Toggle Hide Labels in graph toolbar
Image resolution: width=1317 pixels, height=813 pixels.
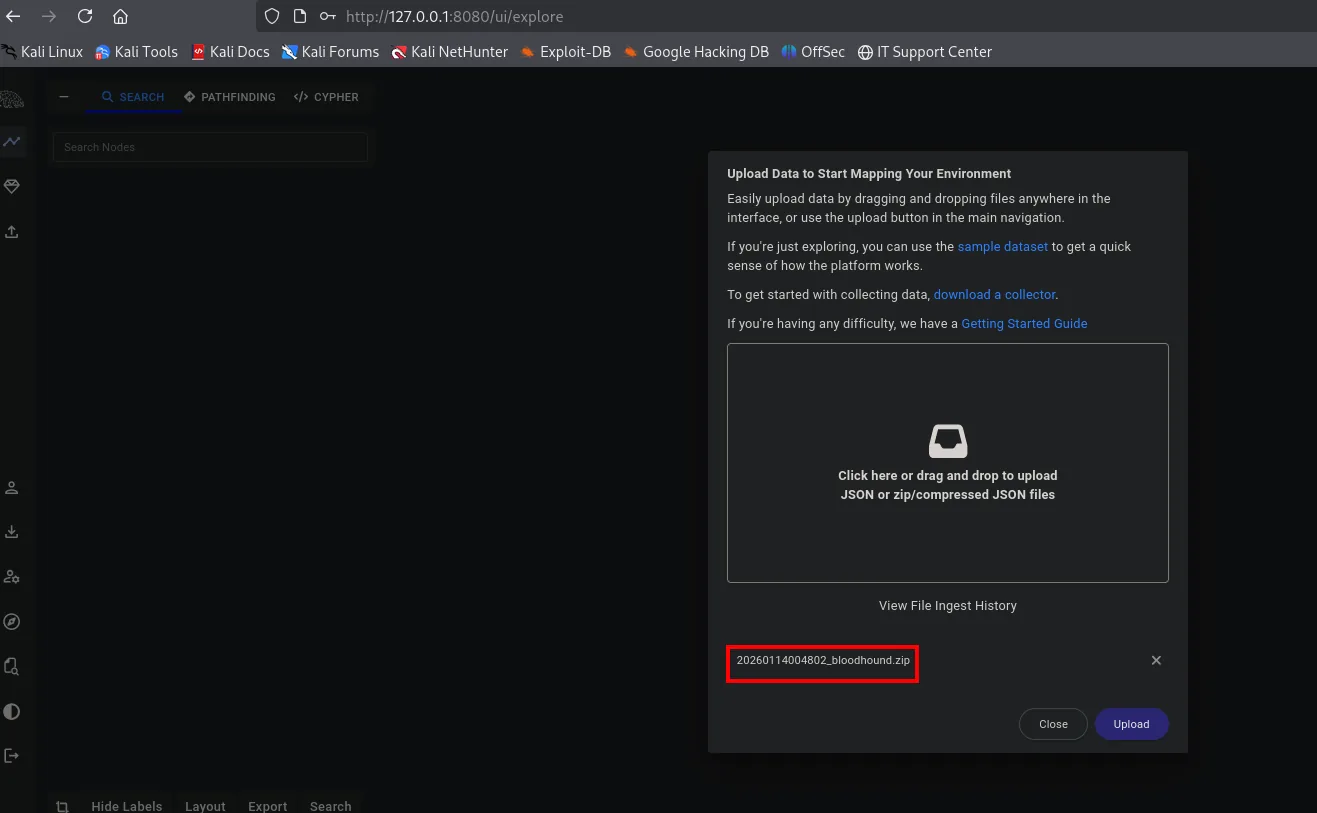126,806
